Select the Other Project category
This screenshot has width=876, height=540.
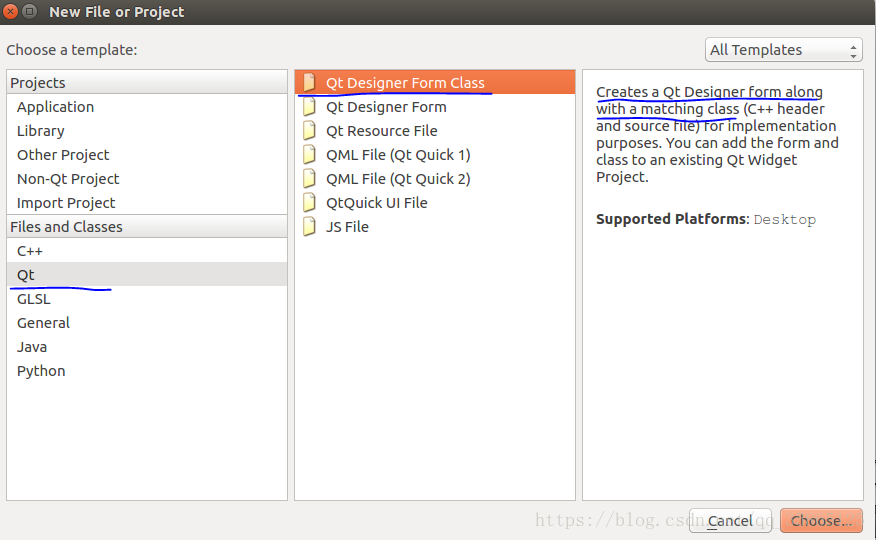(x=147, y=155)
